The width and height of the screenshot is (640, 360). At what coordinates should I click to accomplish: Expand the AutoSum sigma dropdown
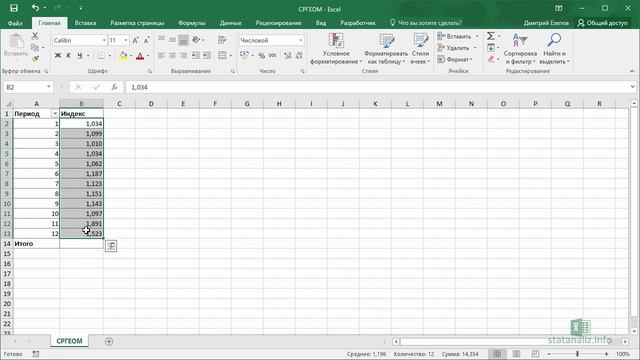point(499,36)
